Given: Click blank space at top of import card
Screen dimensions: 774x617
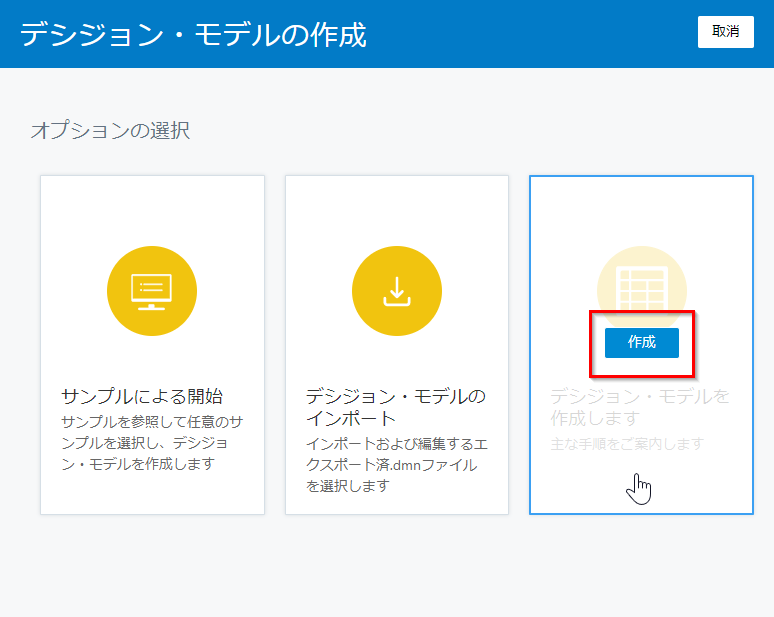Looking at the screenshot, I should click(397, 205).
